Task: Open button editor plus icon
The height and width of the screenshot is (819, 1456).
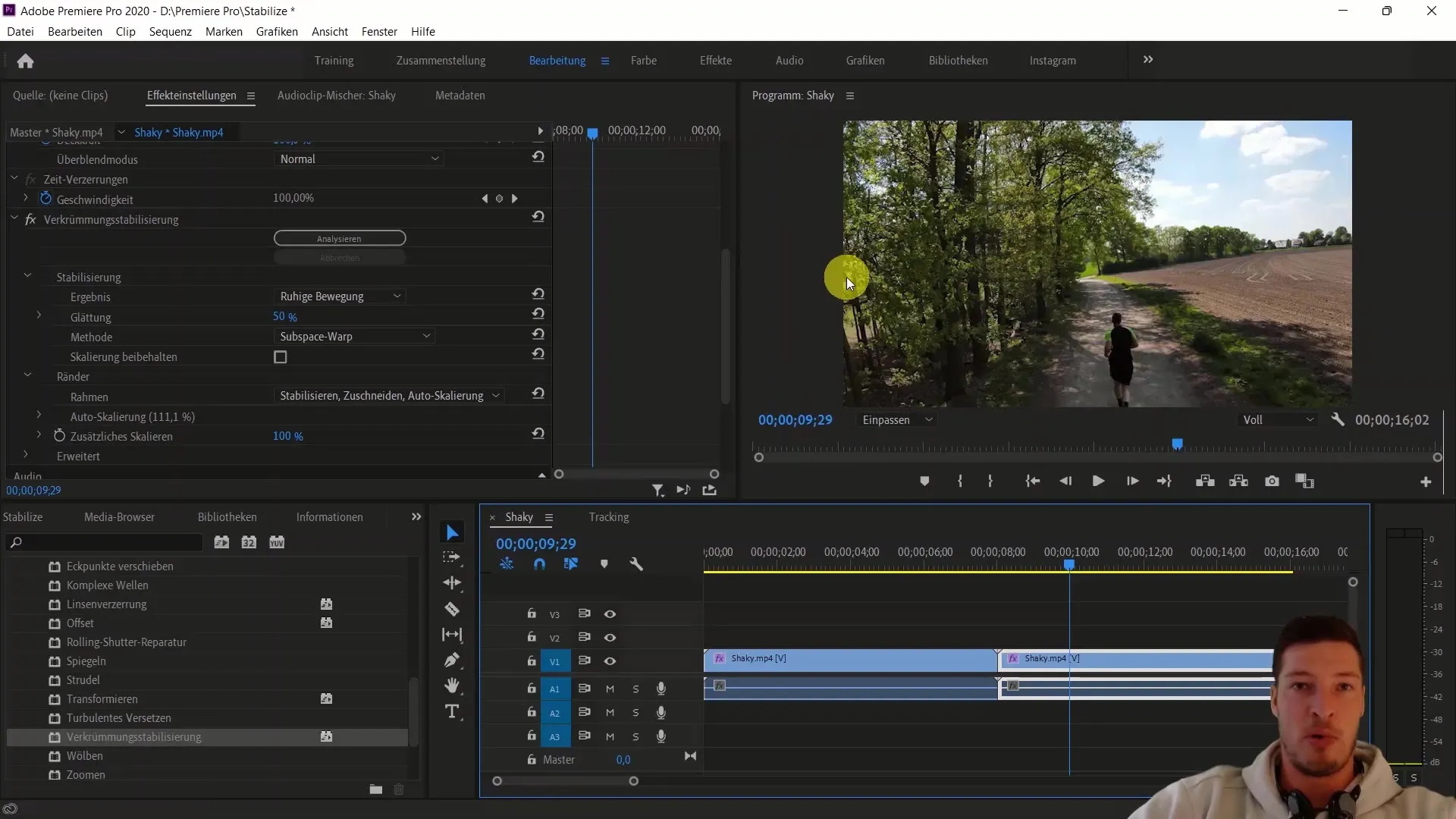Action: pos(1426,482)
